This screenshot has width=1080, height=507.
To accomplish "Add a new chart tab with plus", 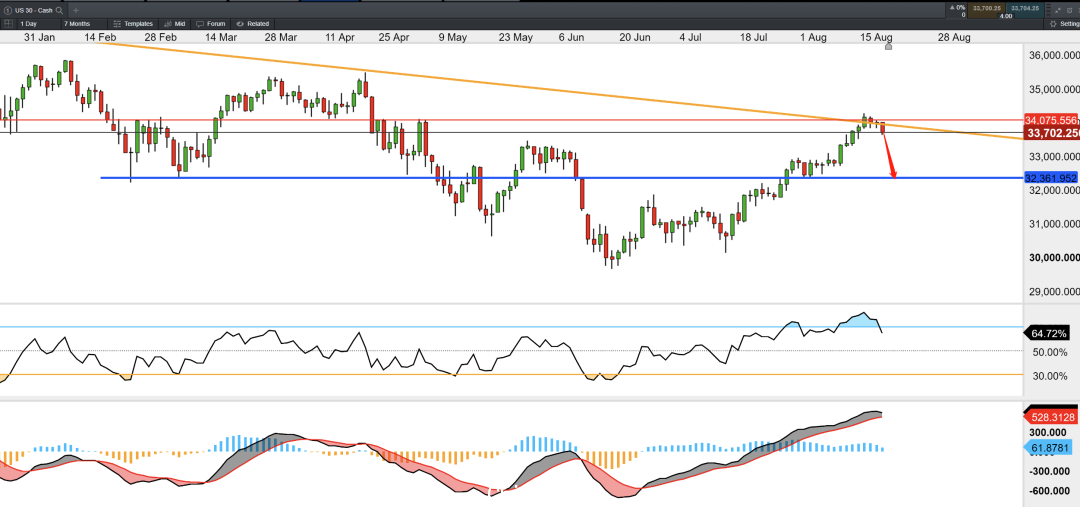I will pos(76,10).
